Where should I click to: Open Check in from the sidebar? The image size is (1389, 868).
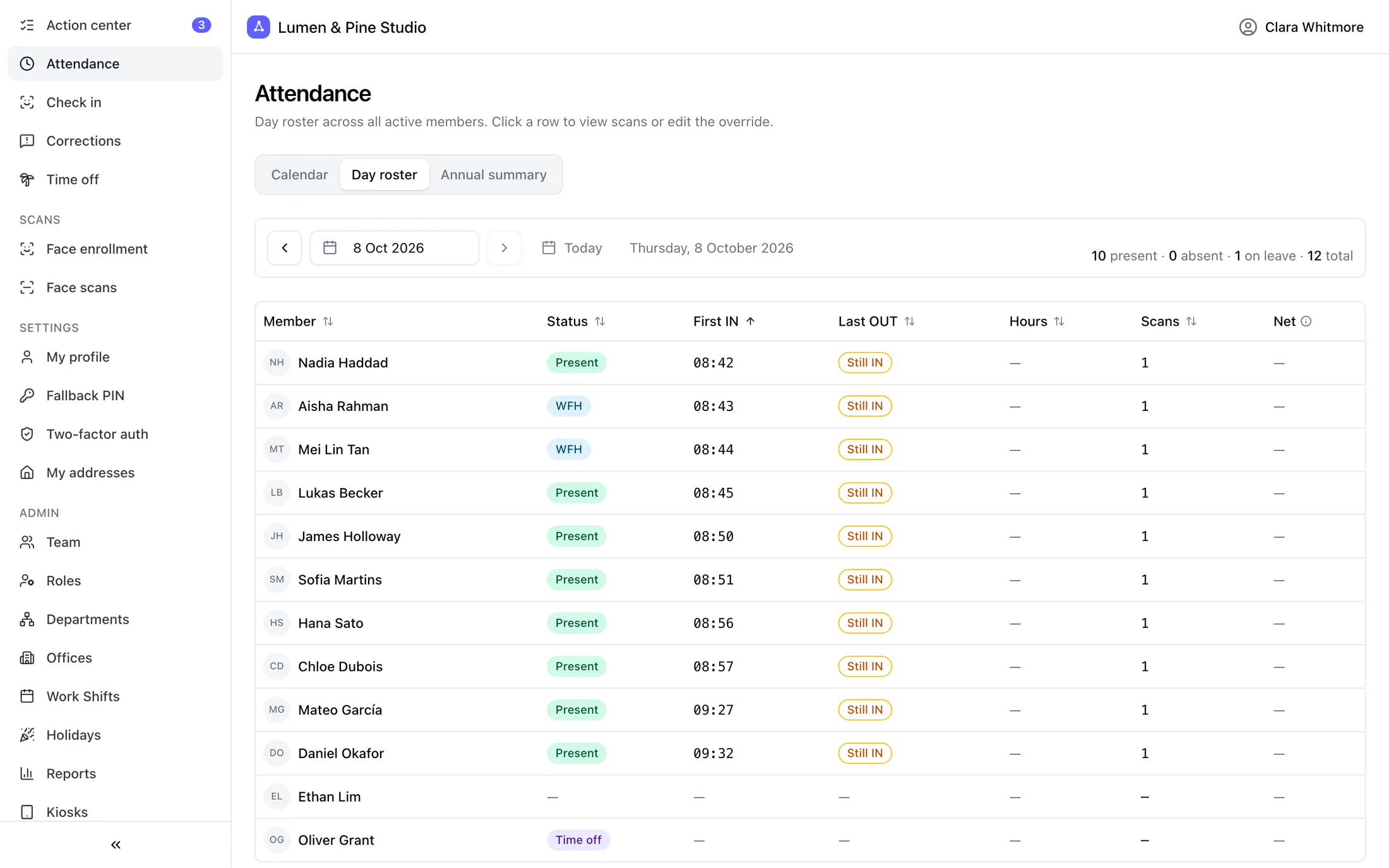tap(115, 102)
